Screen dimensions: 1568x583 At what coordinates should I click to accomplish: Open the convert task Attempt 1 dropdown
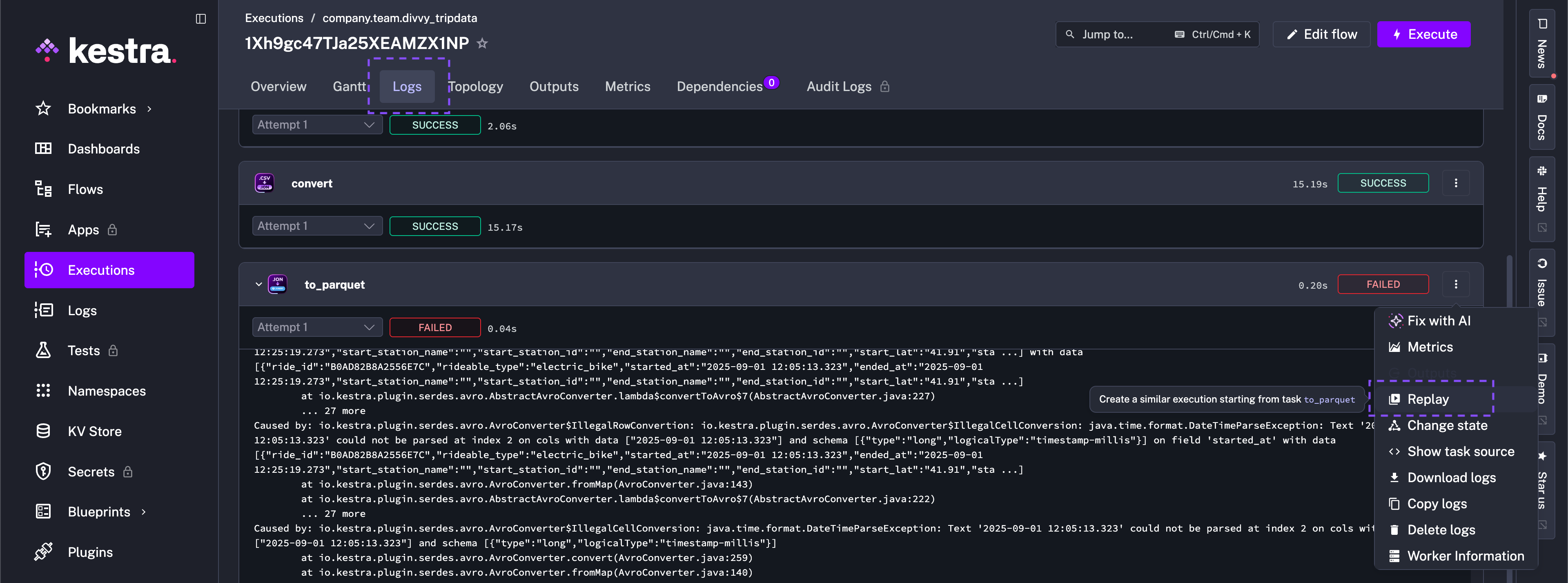tap(316, 226)
